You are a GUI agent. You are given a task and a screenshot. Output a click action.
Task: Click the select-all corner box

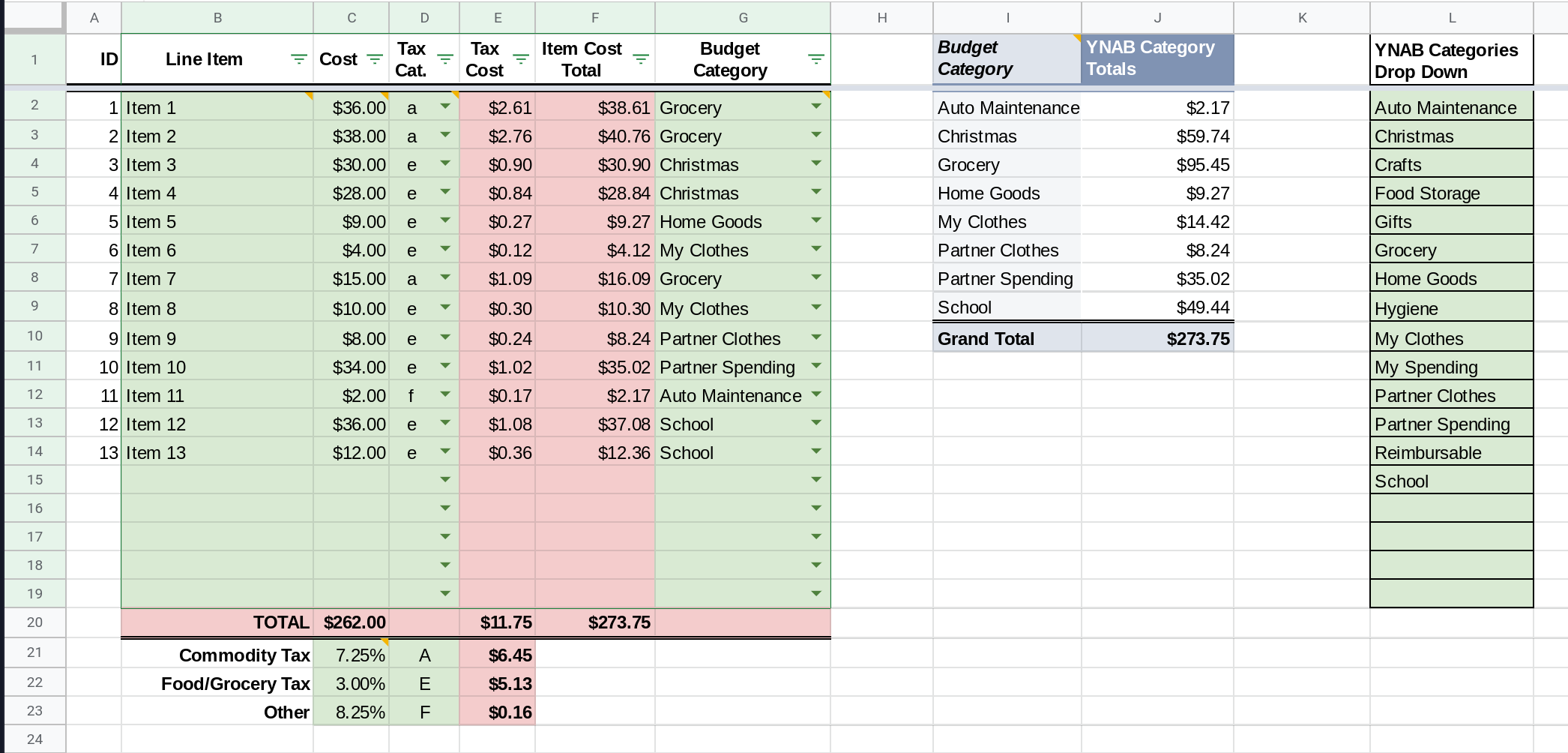(x=34, y=16)
